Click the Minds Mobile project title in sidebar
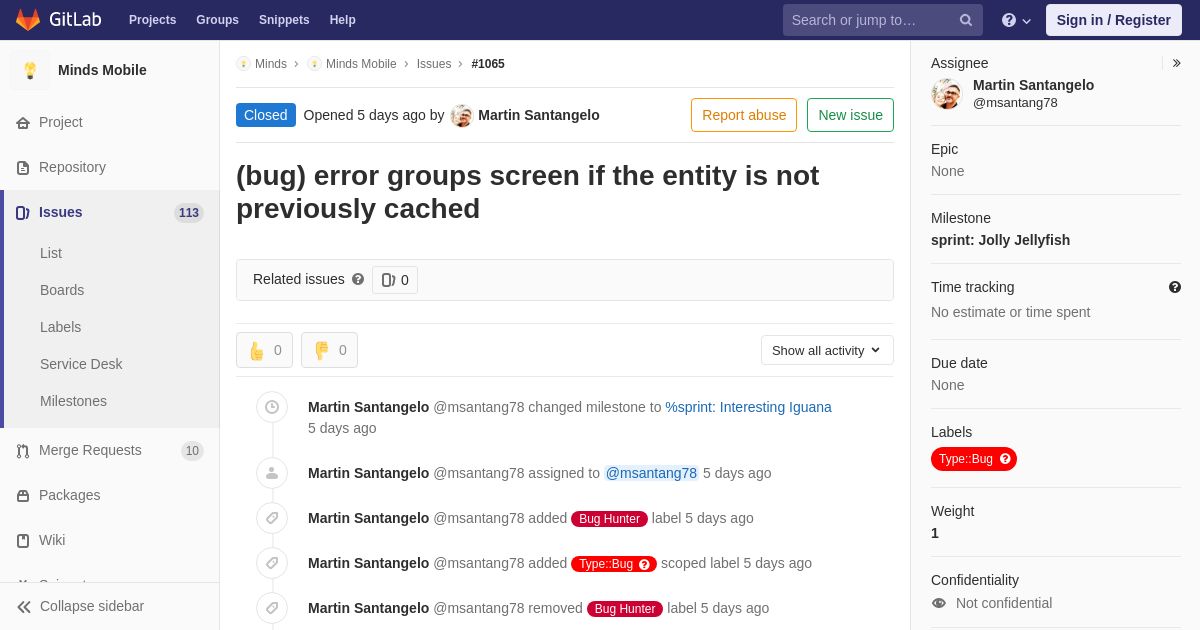Screen dimensions: 1200x630 102,70
